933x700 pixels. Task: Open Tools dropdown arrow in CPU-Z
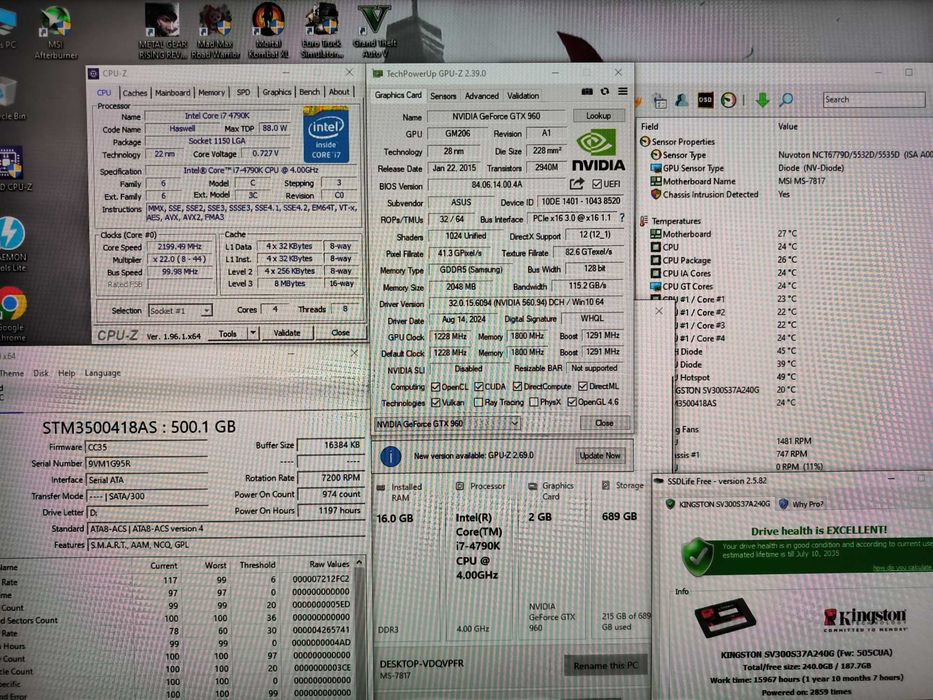click(253, 333)
